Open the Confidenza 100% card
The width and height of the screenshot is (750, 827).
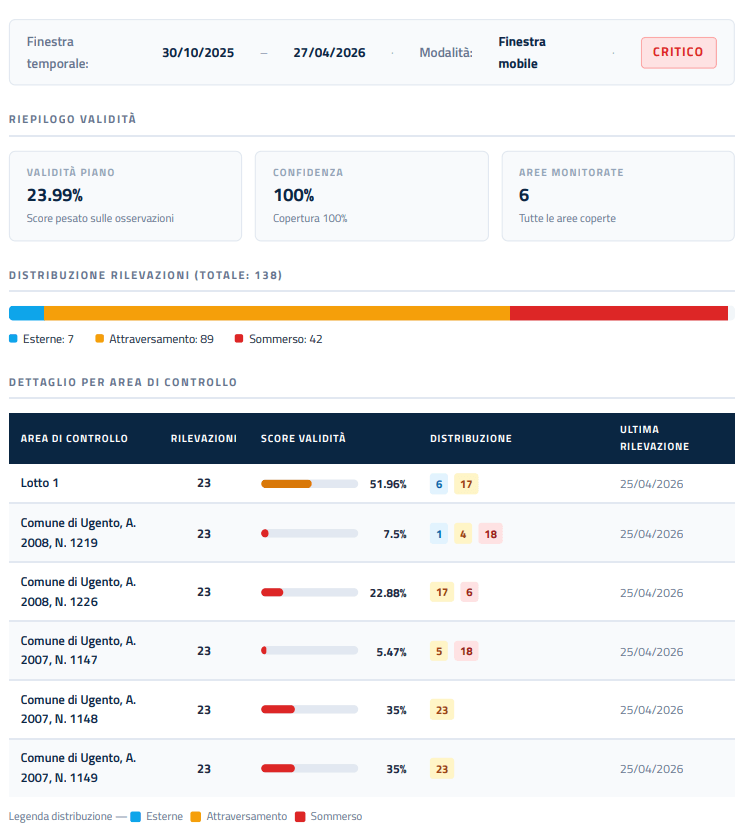(x=371, y=196)
